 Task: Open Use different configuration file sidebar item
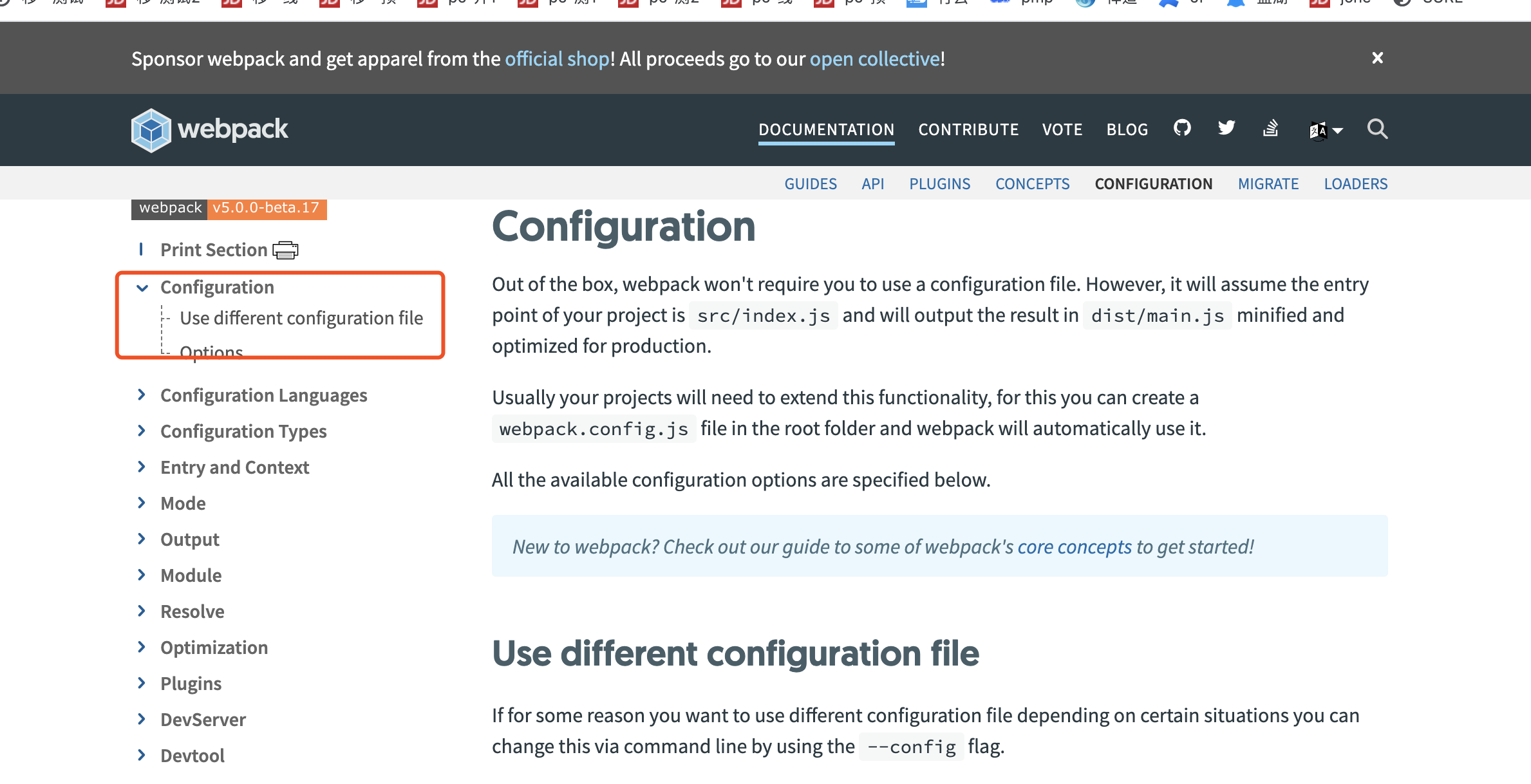[x=301, y=318]
